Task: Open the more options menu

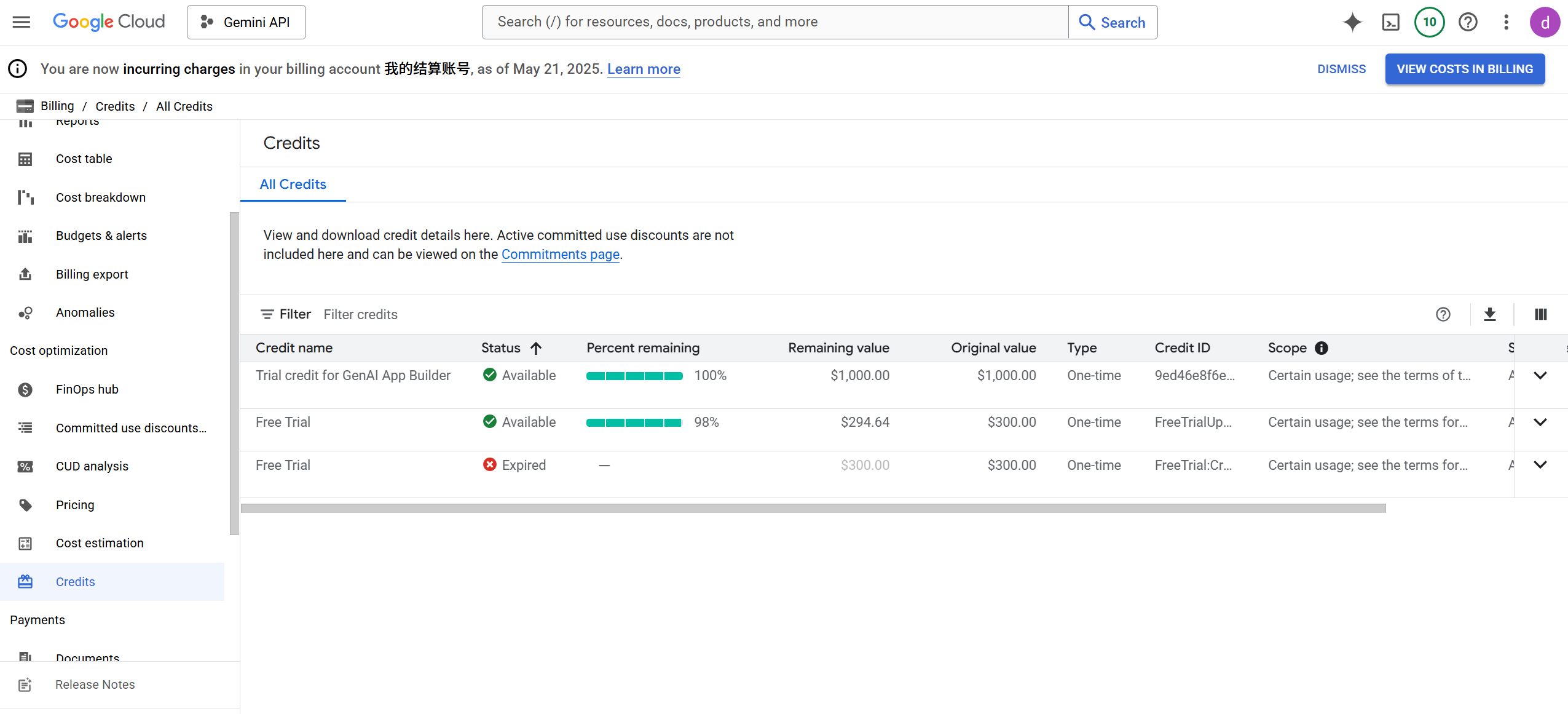Action: 1506,22
